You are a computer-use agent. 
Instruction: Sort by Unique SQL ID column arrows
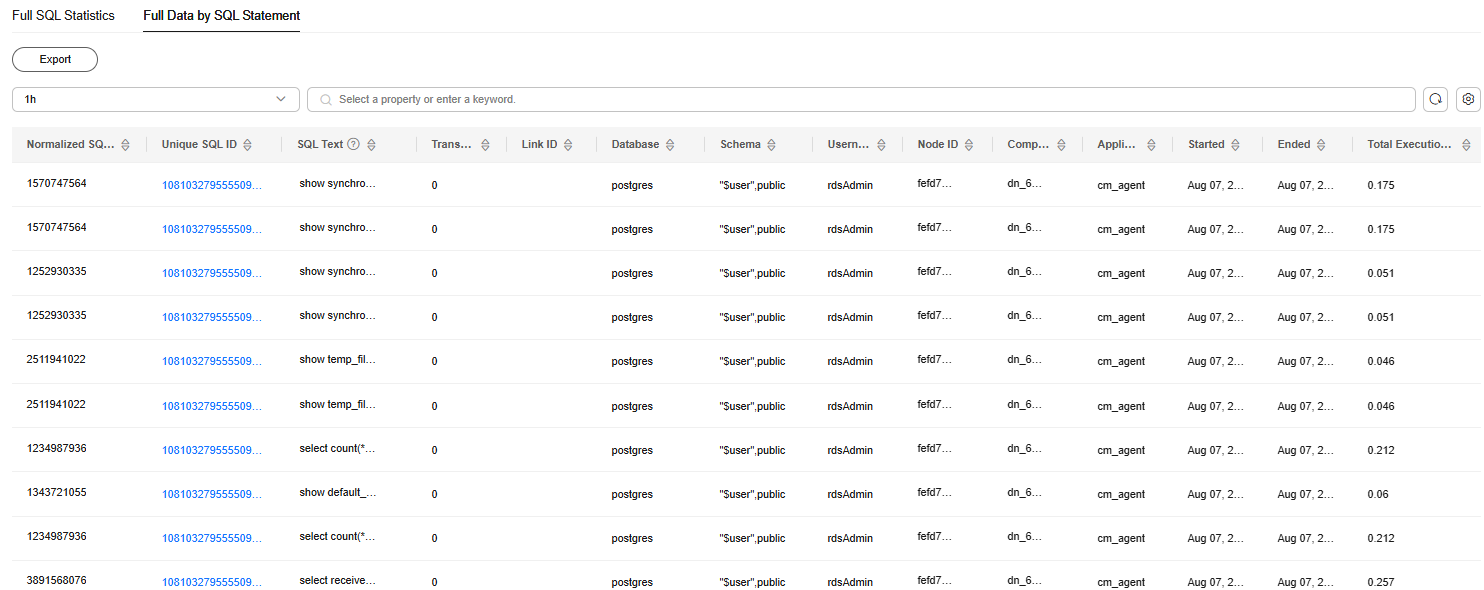click(247, 145)
